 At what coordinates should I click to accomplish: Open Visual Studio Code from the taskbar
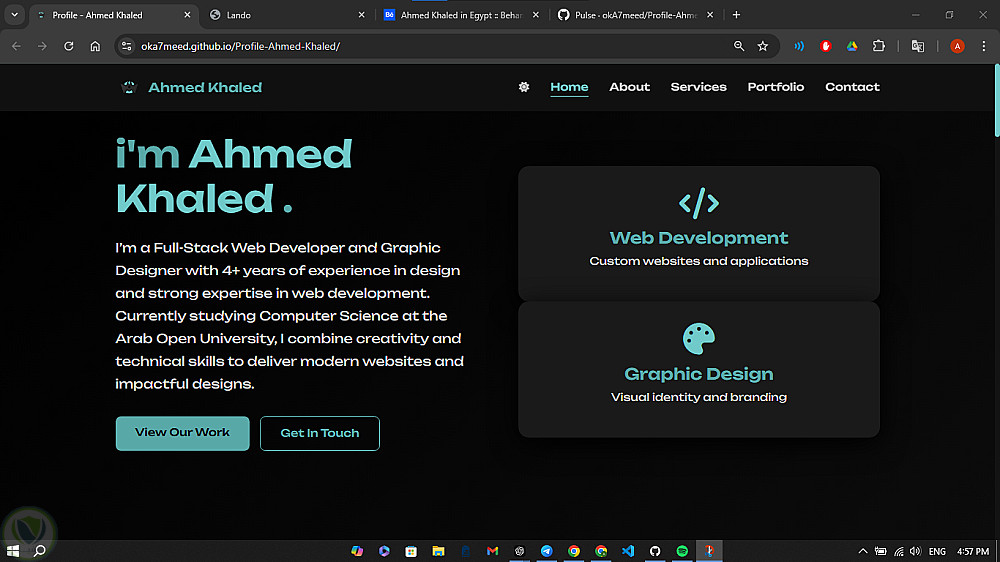[628, 551]
